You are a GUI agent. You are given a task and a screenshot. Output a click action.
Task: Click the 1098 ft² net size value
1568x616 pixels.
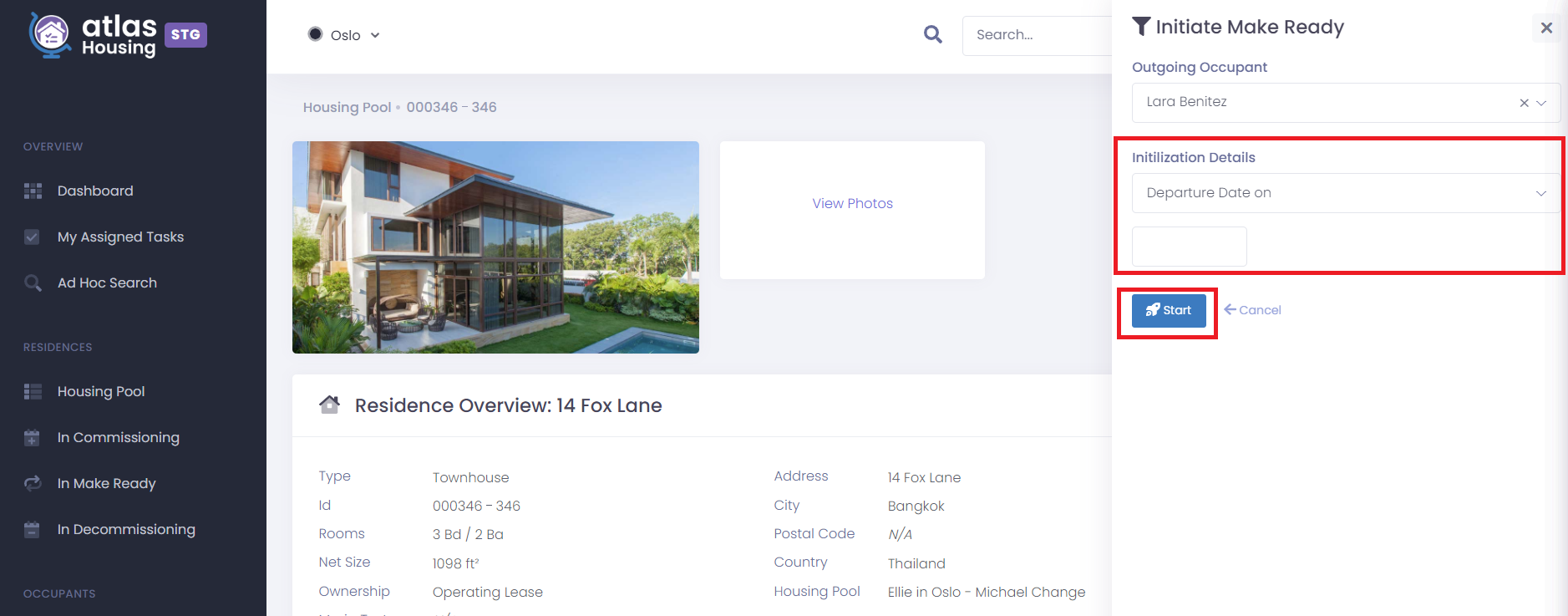click(456, 564)
